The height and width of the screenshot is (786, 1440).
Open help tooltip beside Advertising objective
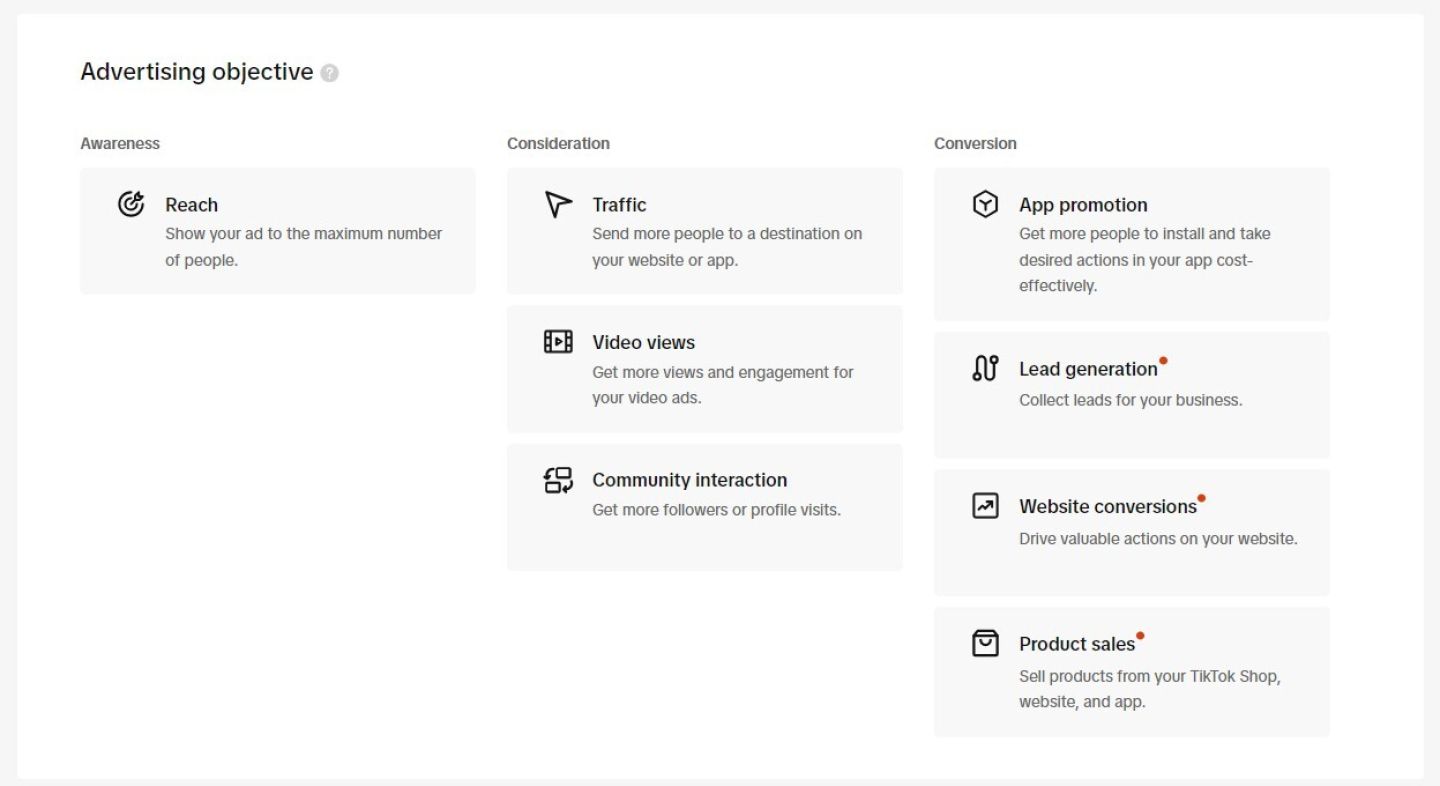coord(330,73)
